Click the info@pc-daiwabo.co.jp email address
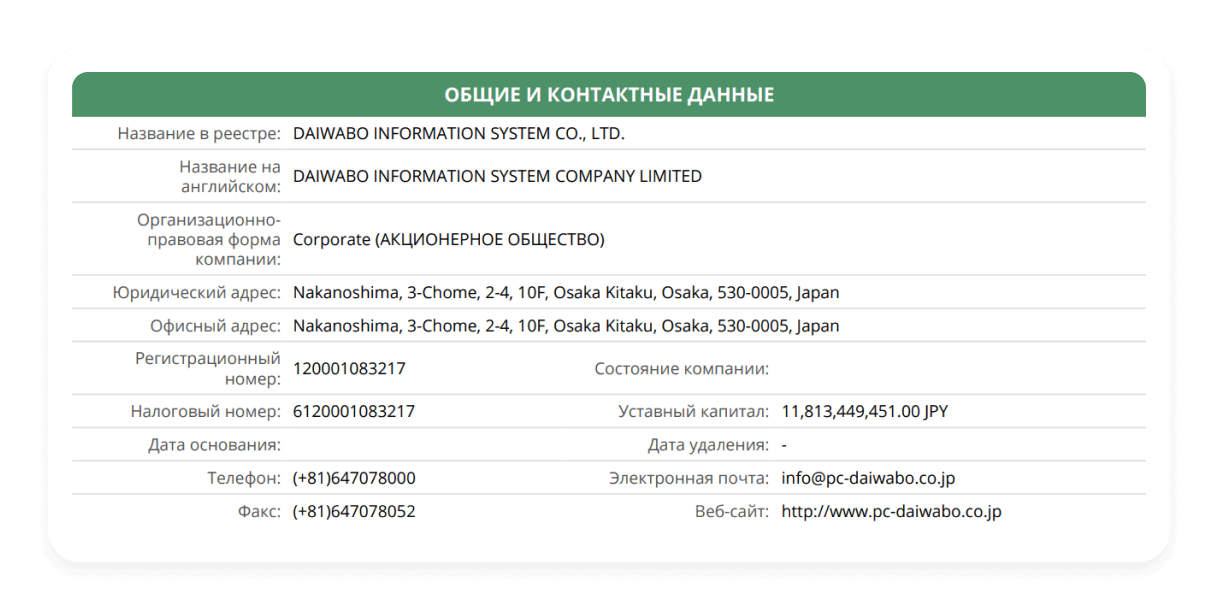 point(868,479)
